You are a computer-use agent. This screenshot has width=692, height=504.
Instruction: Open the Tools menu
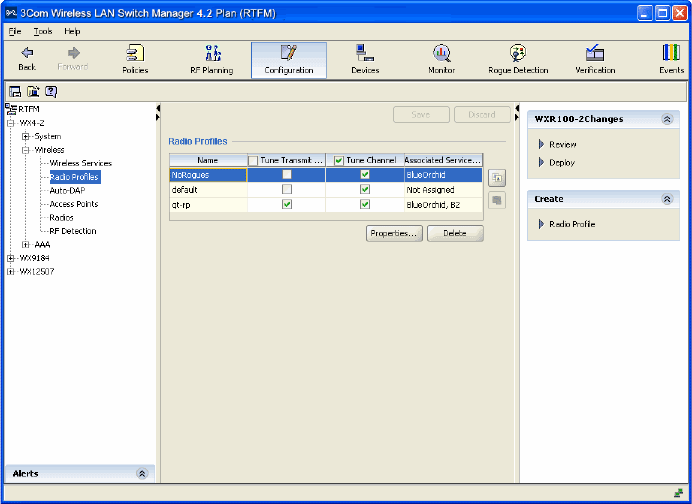[x=43, y=32]
